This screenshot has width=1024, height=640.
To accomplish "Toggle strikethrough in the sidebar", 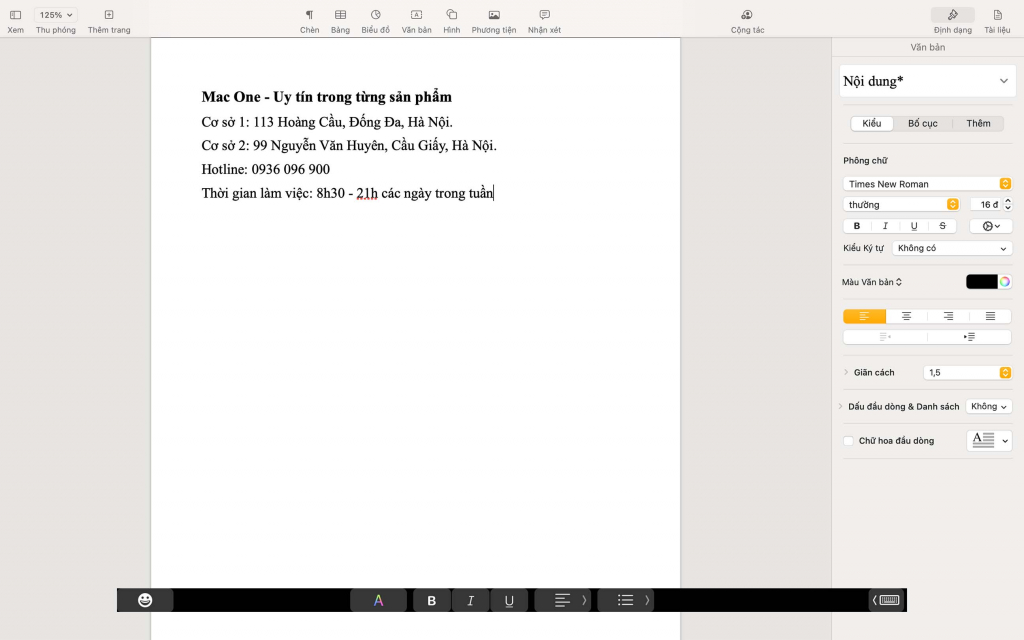I will pyautogui.click(x=942, y=226).
